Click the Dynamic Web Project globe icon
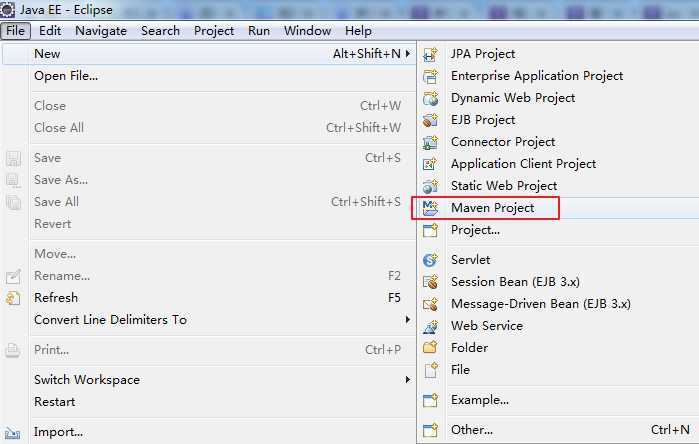Image resolution: width=699 pixels, height=444 pixels. tap(431, 98)
